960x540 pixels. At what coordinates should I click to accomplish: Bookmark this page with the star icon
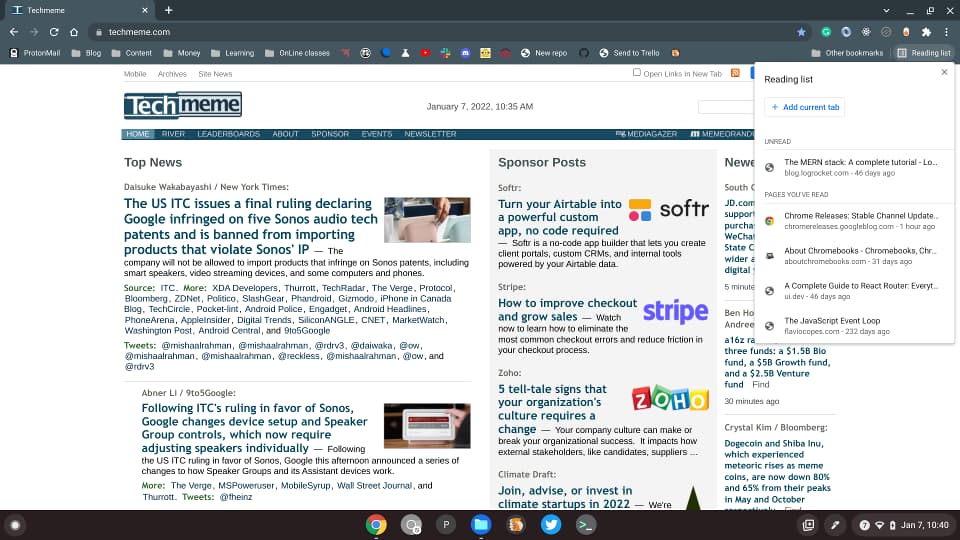tap(801, 32)
